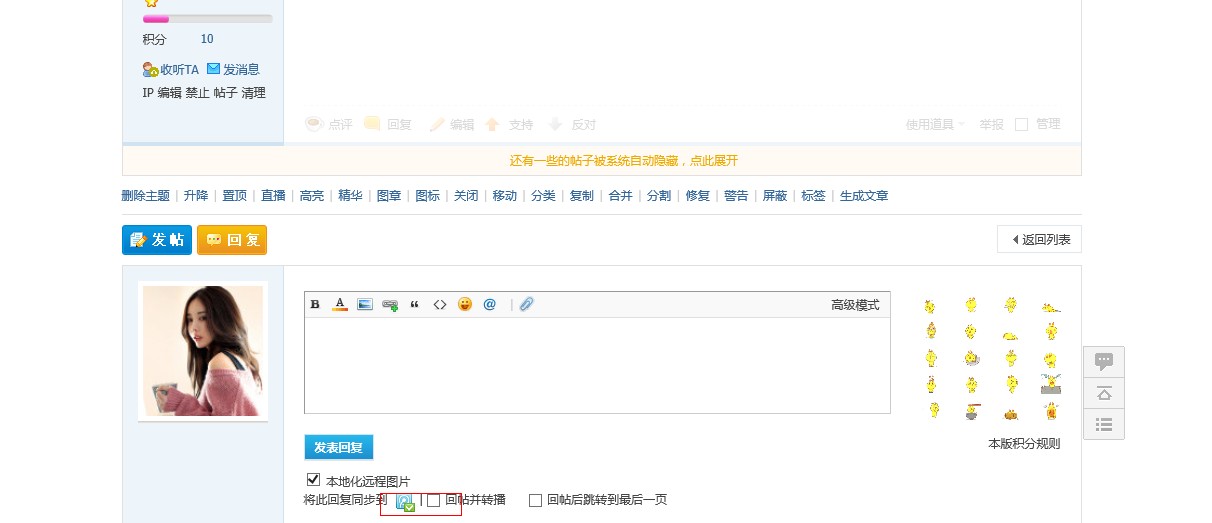Click into the reply text area
1212x523 pixels.
pos(597,365)
